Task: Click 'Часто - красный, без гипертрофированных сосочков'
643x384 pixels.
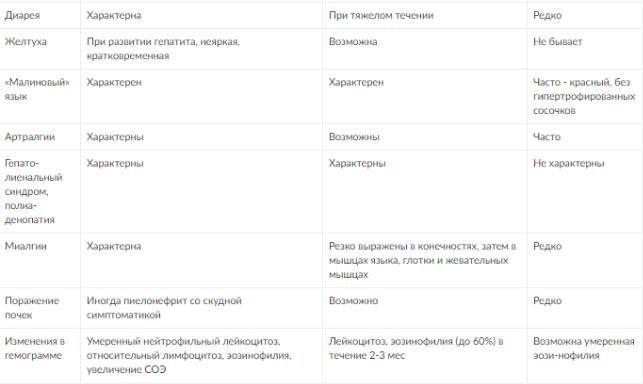Action: (584, 96)
